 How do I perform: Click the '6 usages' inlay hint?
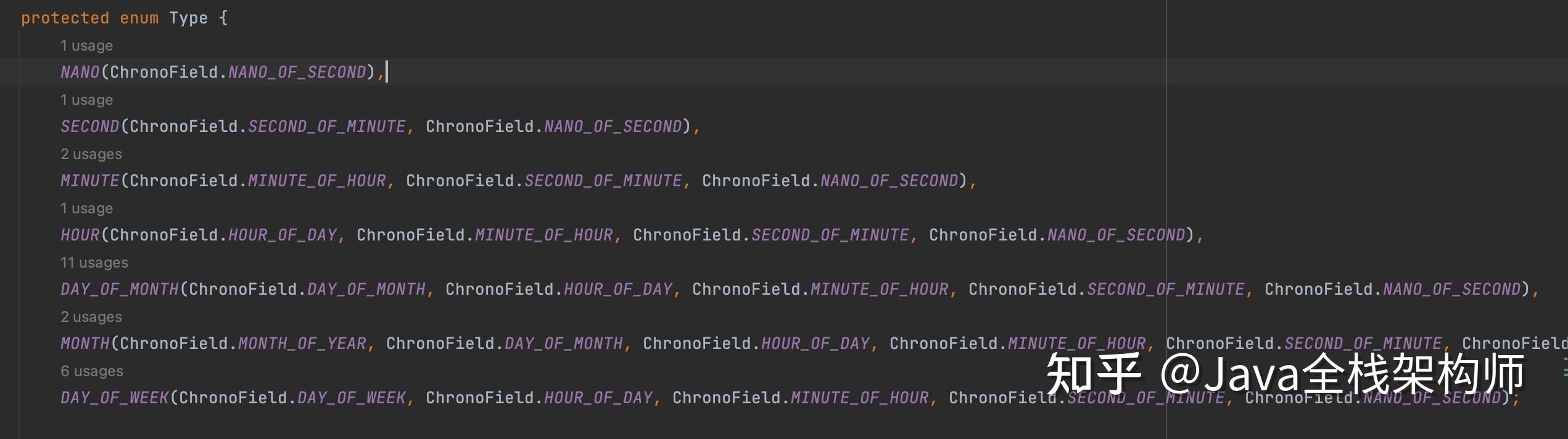tap(92, 371)
